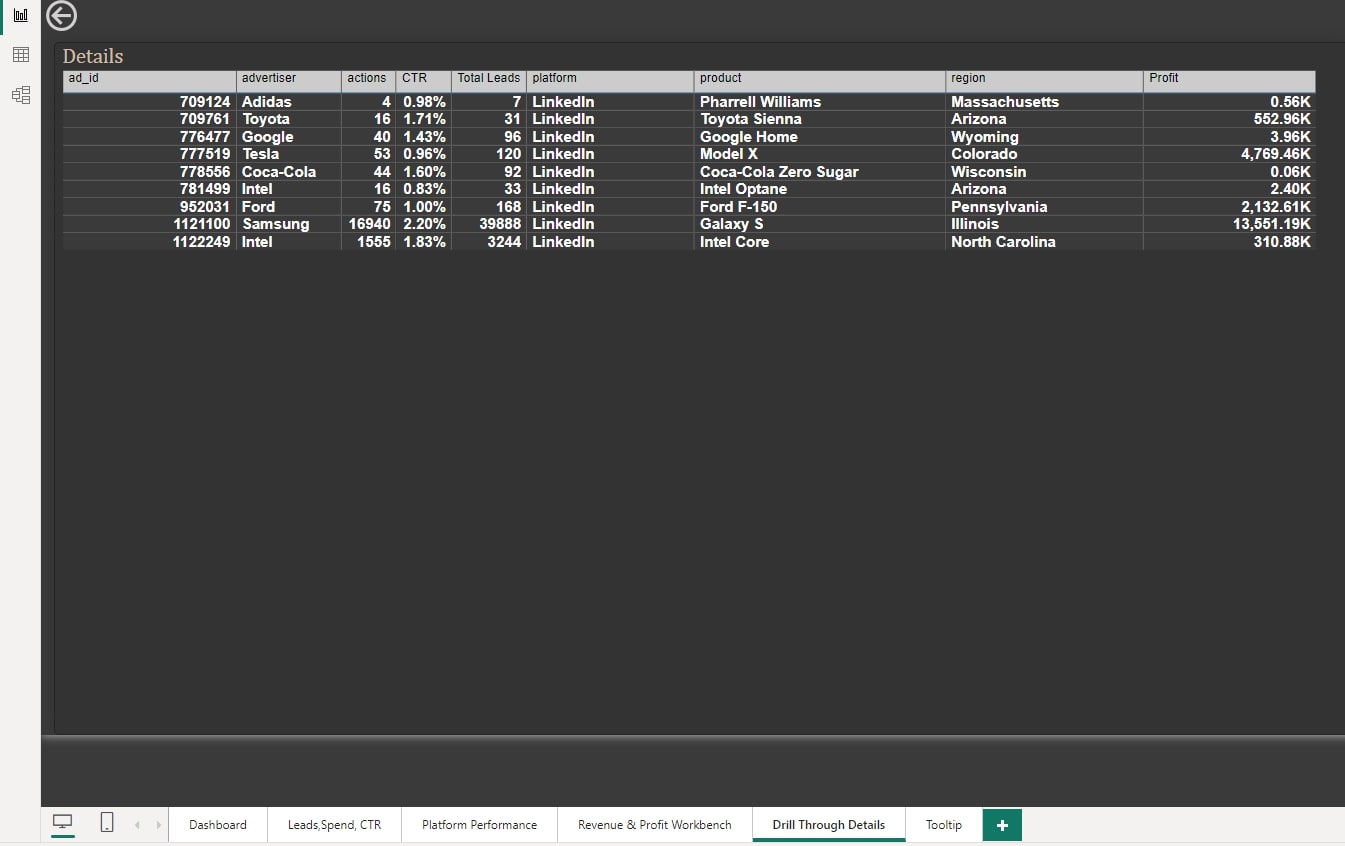Click the Details table title
The image size is (1345, 846).
(93, 56)
